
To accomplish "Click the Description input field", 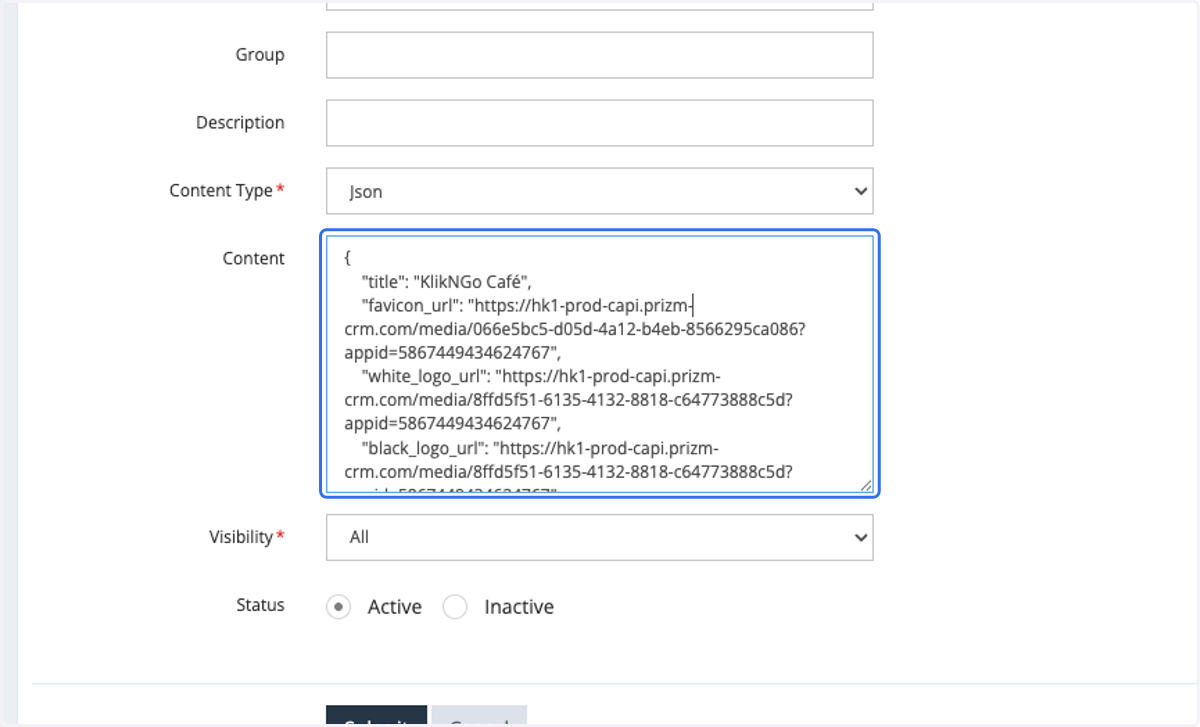I will 599,123.
